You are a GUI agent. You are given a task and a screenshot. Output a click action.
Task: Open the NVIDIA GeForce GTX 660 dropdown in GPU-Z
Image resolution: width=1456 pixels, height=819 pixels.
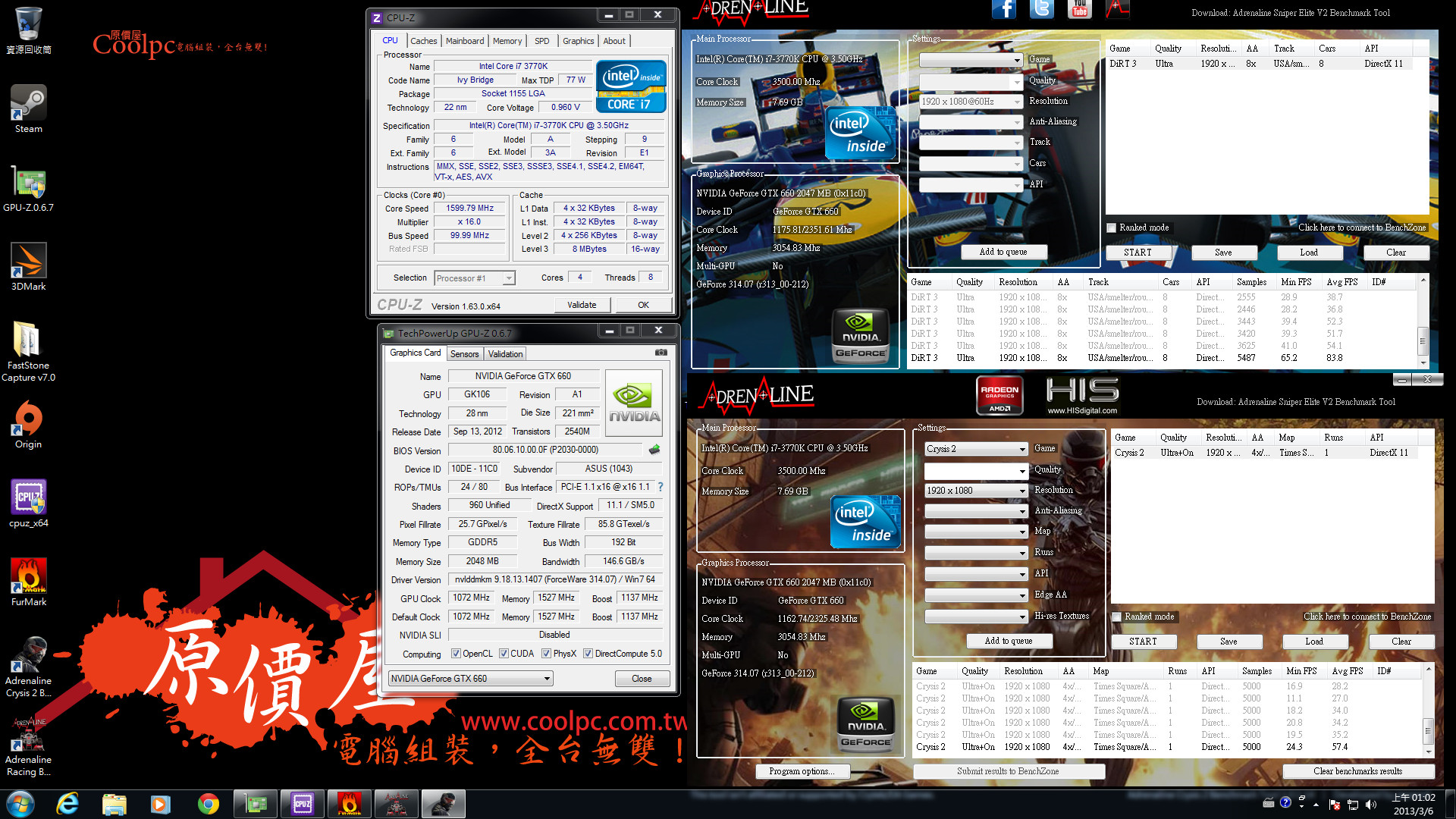click(470, 679)
